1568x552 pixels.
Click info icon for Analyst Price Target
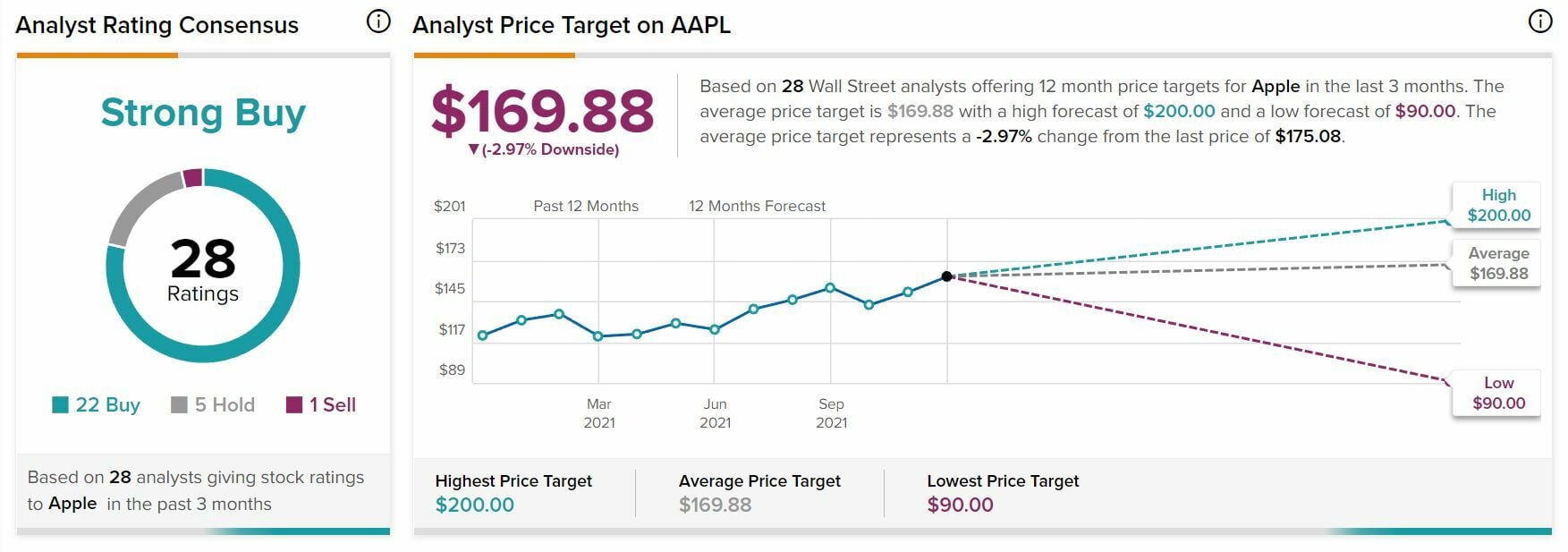1539,21
